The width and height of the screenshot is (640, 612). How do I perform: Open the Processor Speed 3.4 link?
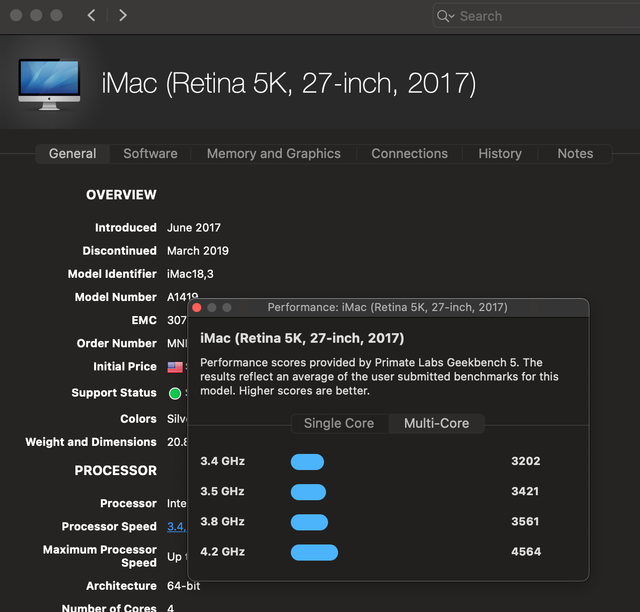(x=176, y=527)
